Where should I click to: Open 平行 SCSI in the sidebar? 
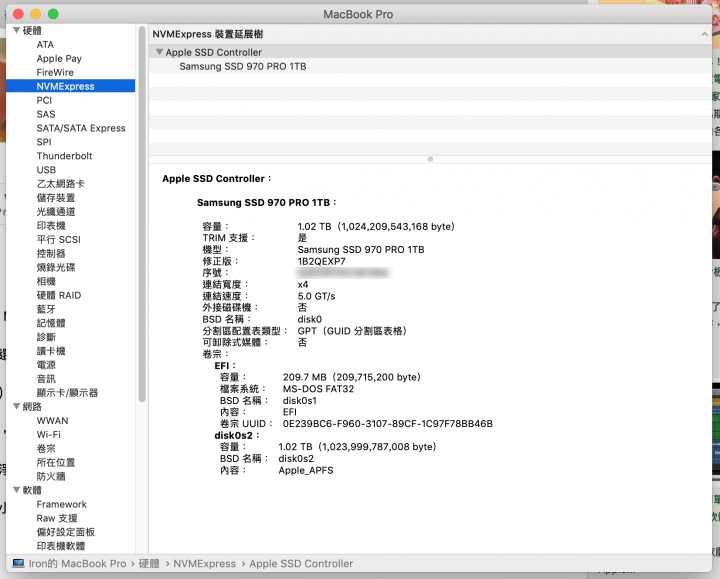click(59, 240)
